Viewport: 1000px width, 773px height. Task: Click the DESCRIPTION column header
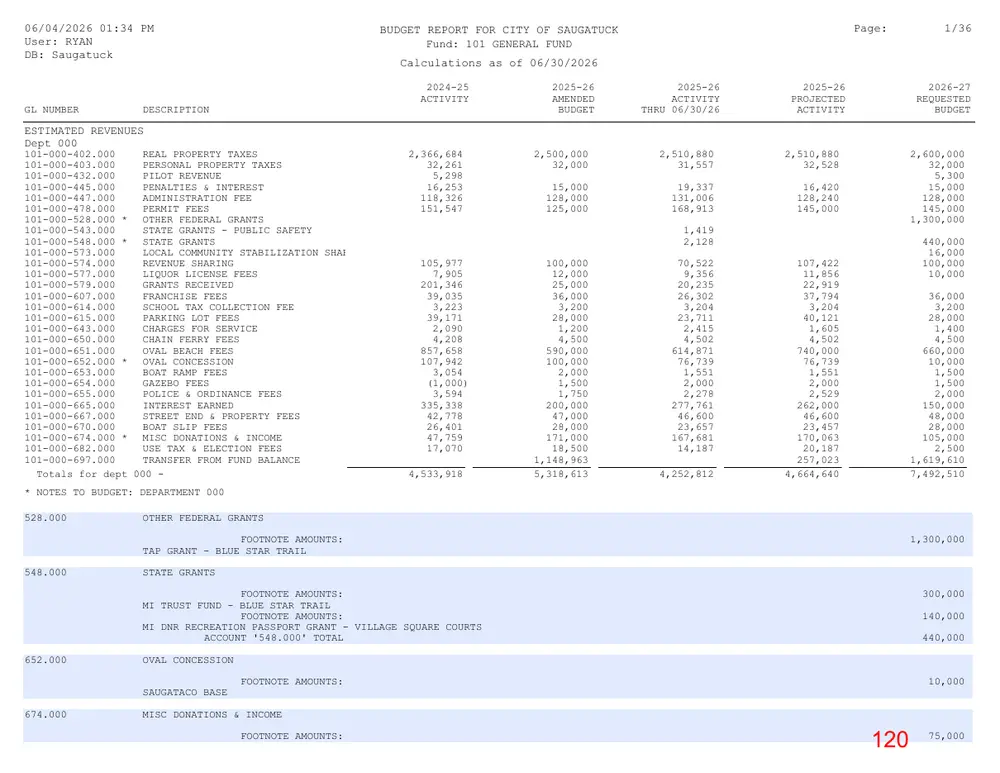(x=175, y=110)
